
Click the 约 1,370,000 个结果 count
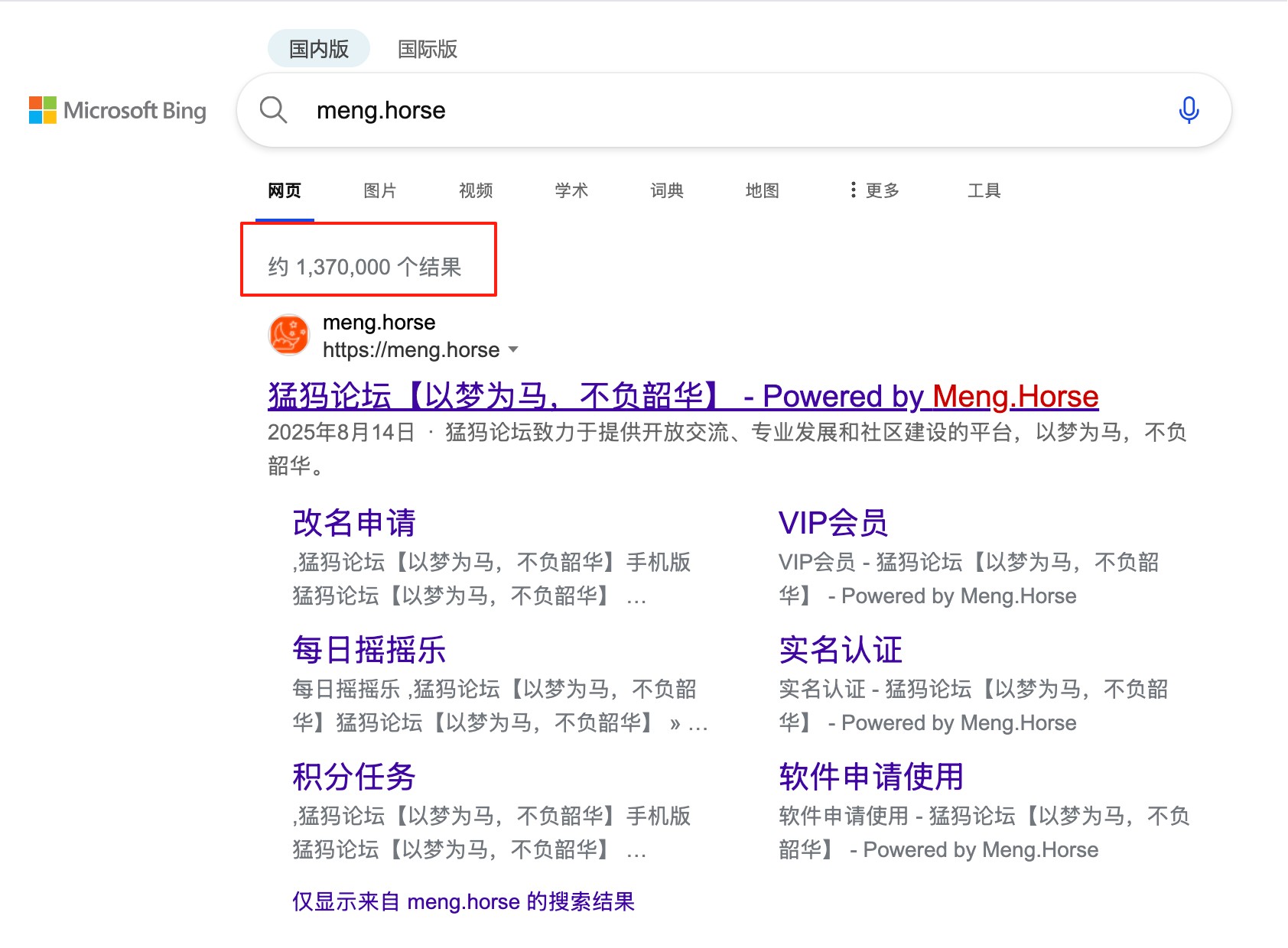pyautogui.click(x=365, y=267)
